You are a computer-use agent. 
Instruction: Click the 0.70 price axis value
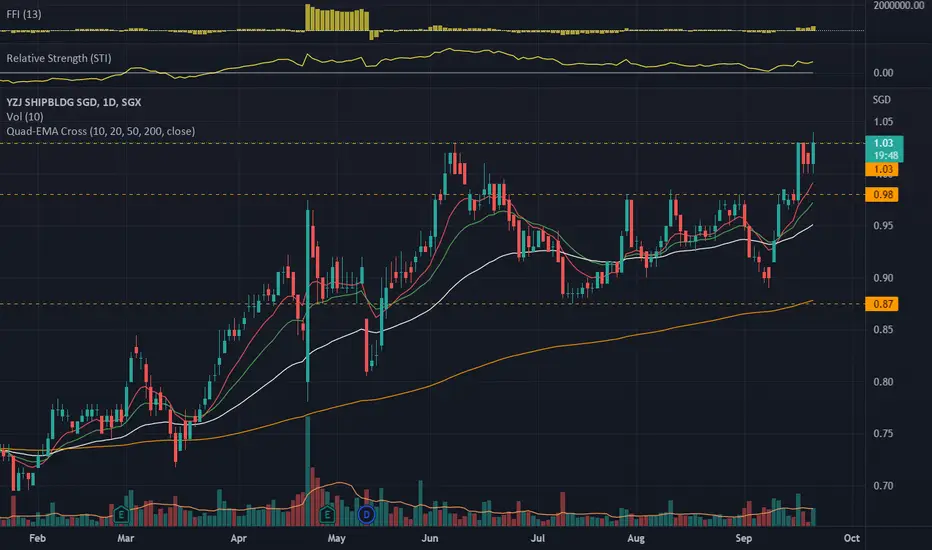(x=883, y=486)
